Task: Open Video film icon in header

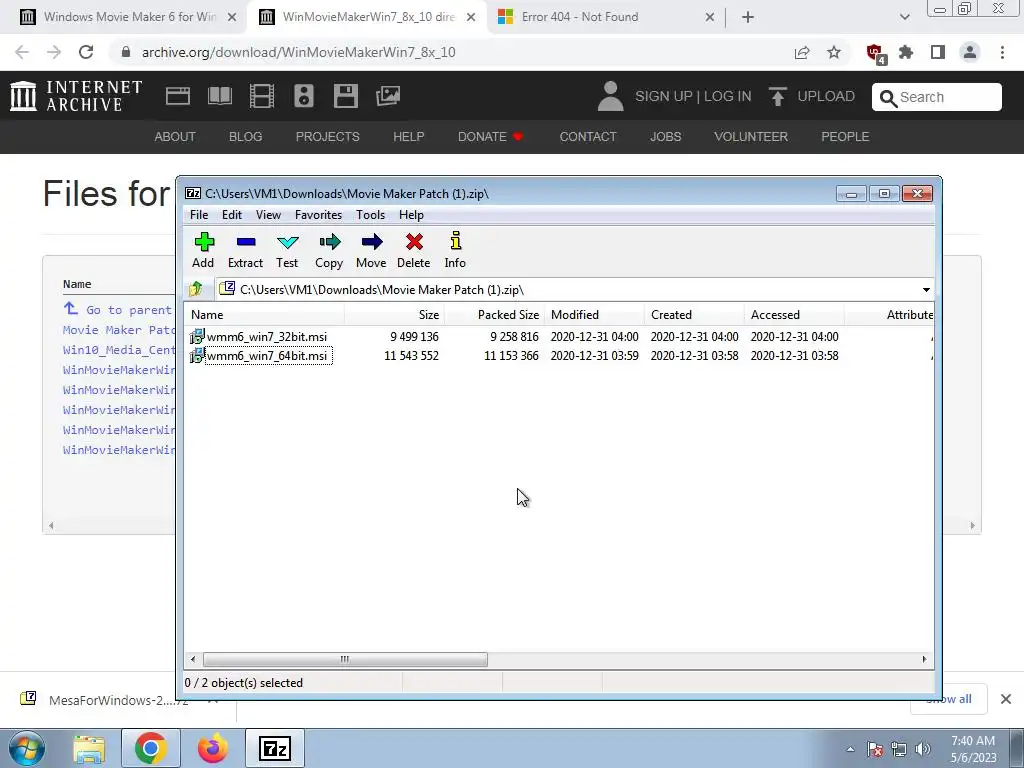Action: [x=262, y=97]
